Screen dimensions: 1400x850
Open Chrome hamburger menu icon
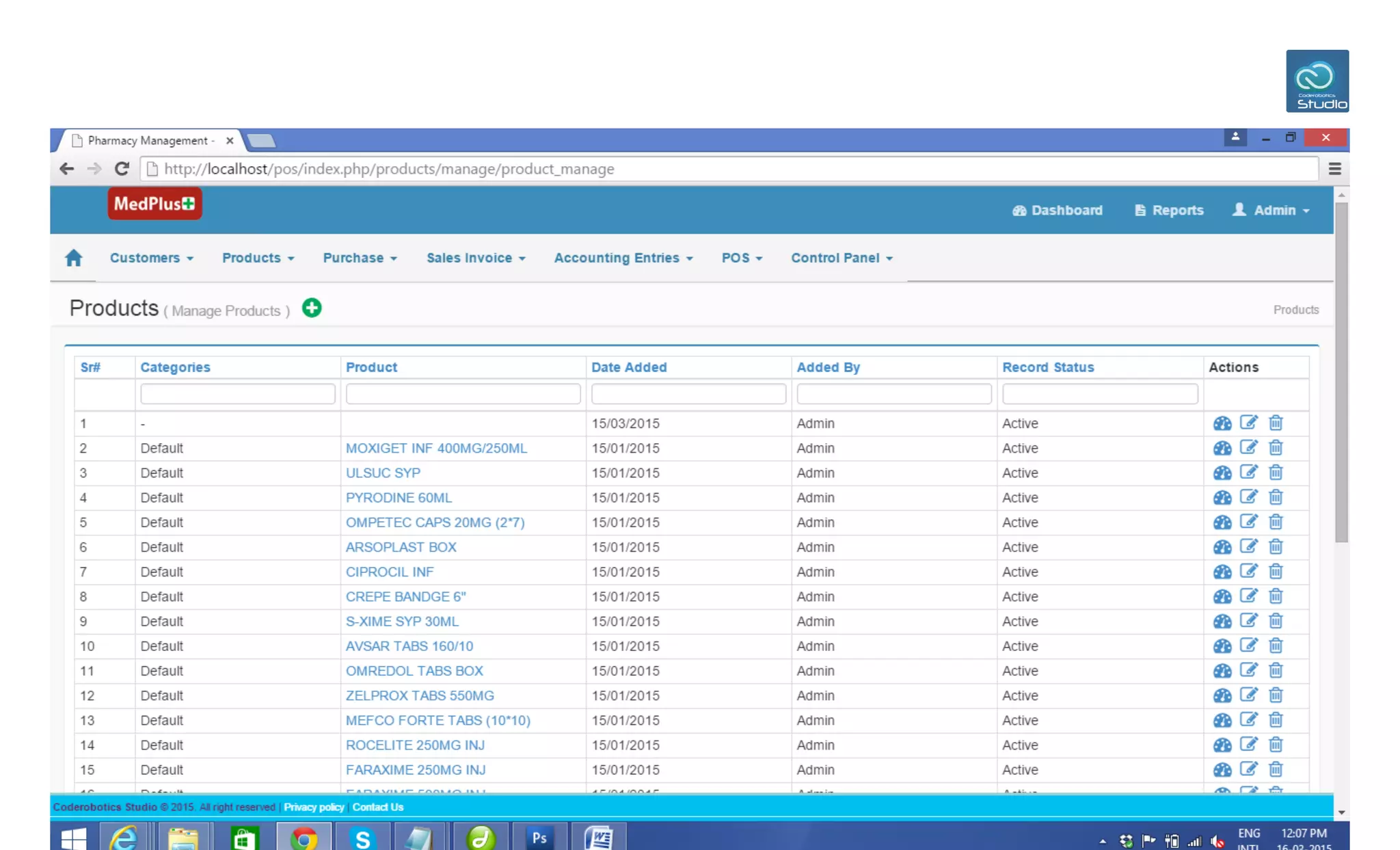click(x=1334, y=169)
